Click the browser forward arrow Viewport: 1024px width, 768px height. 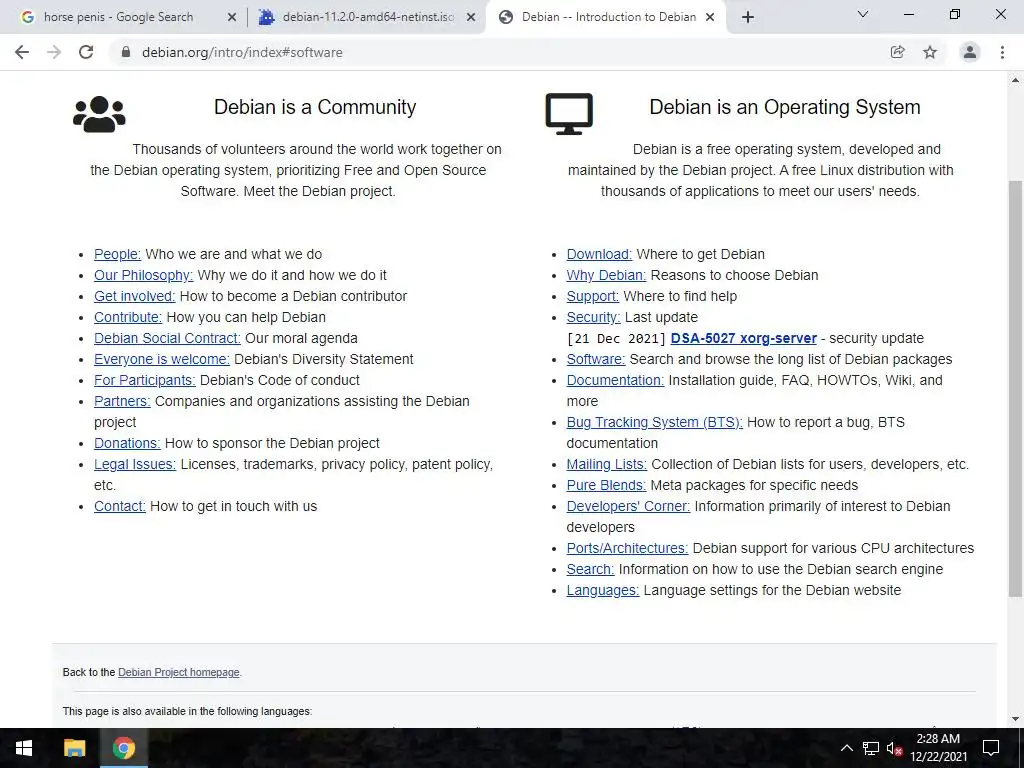[x=54, y=52]
